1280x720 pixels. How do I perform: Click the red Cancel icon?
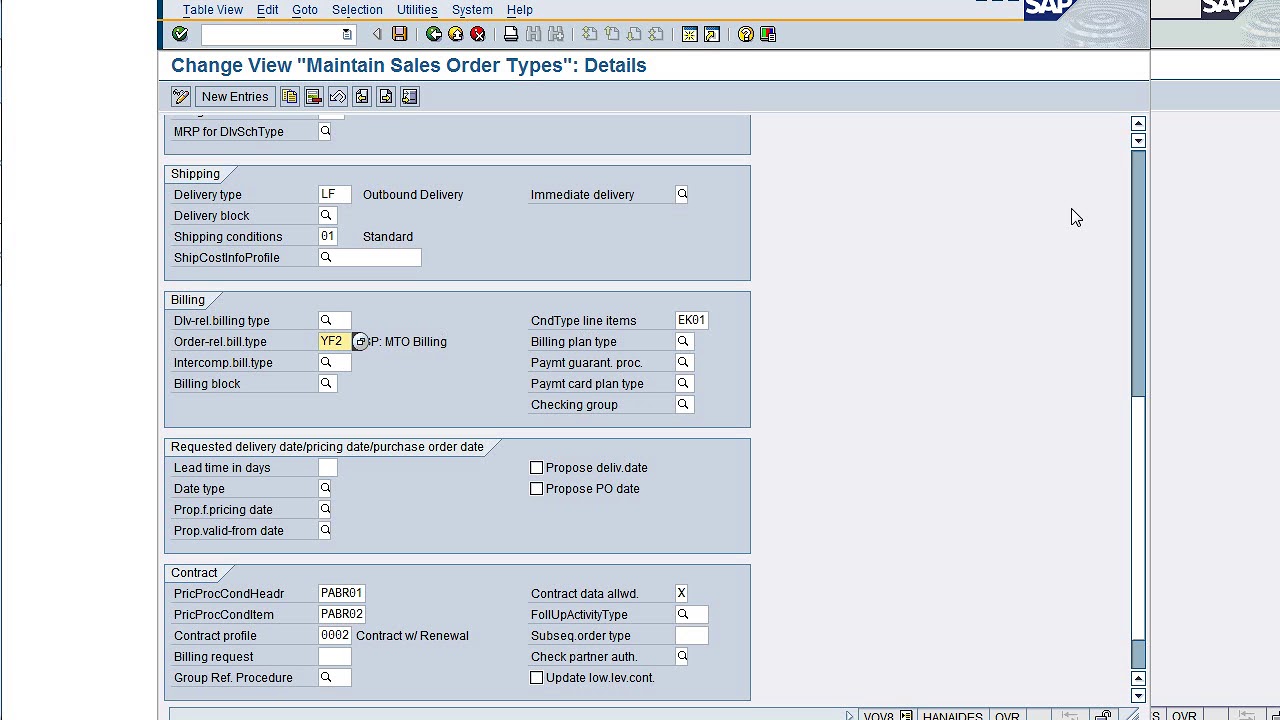(478, 34)
